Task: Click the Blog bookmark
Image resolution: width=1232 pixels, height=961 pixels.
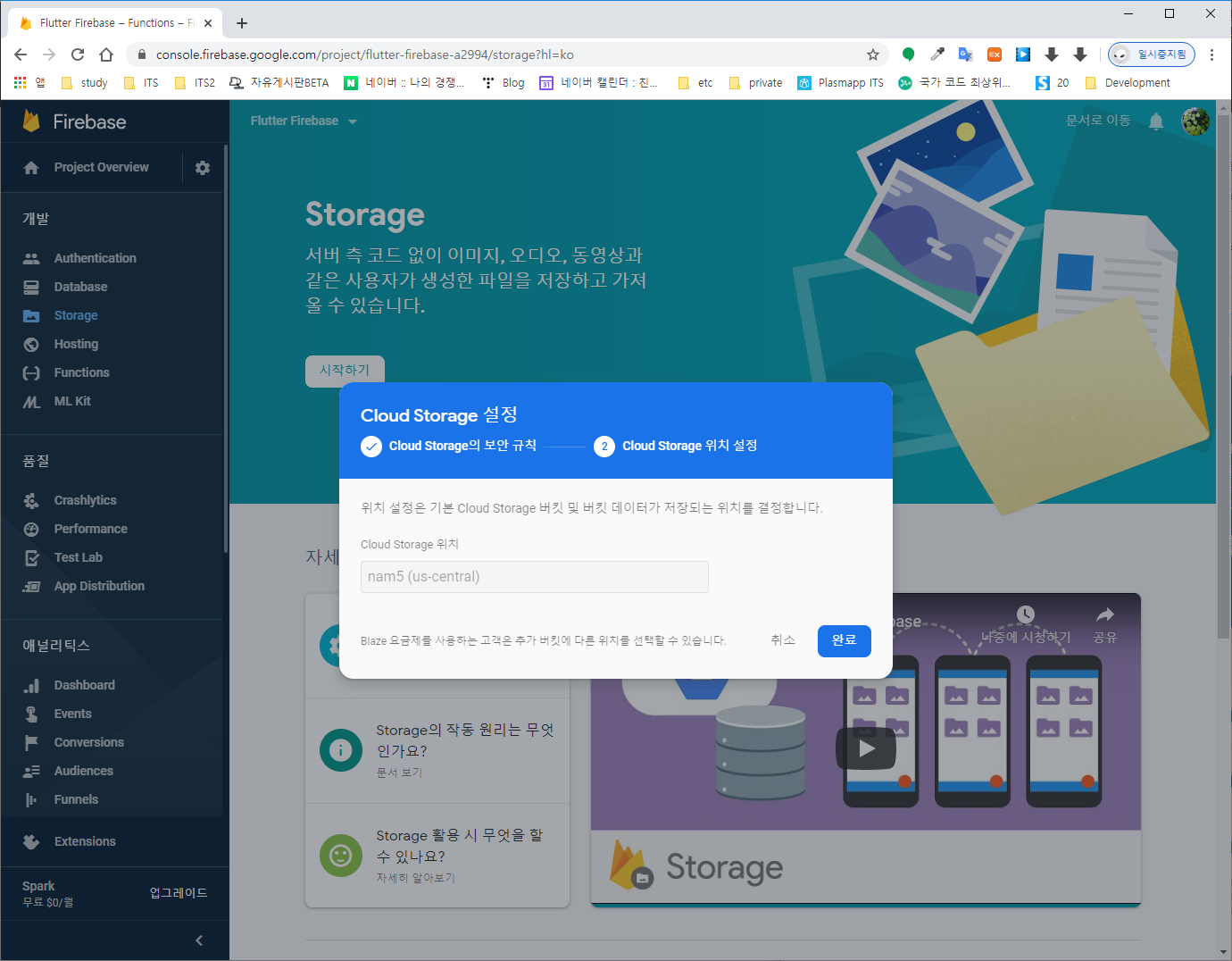Action: 504,83
